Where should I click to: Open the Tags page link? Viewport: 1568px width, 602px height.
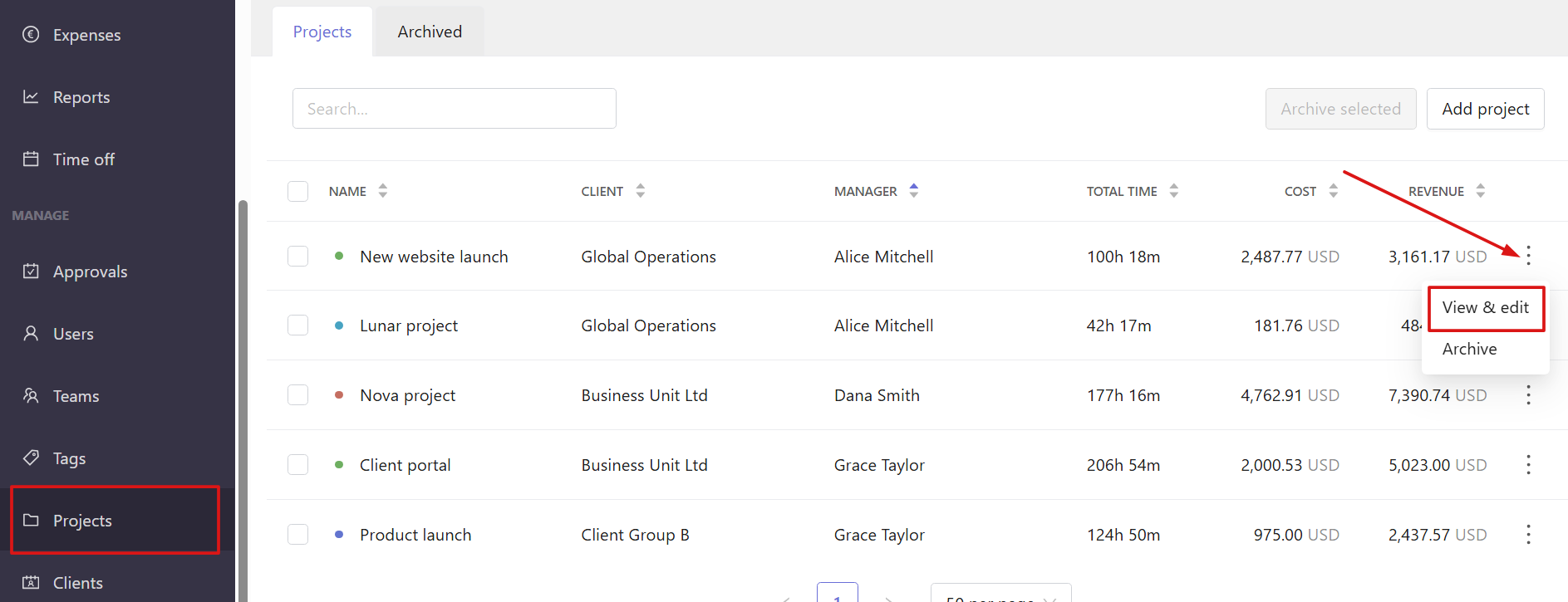pos(70,458)
